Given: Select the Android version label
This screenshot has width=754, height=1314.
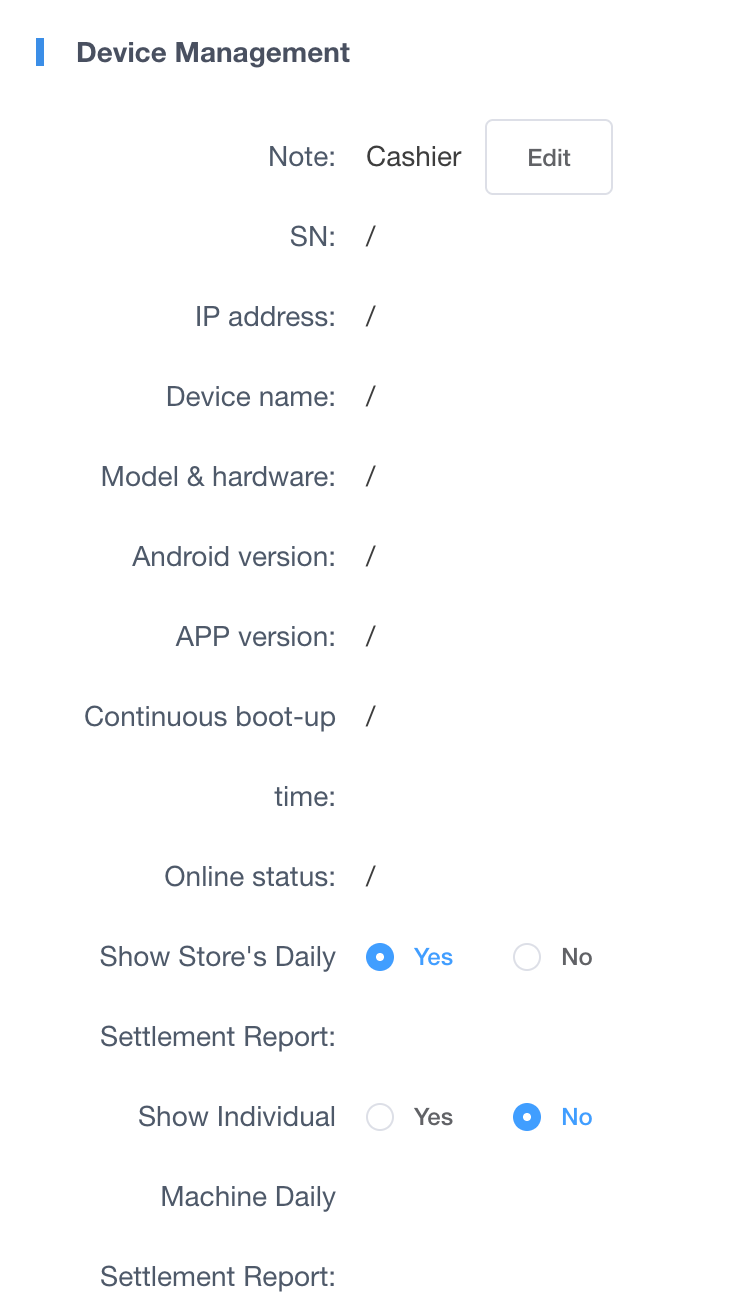Looking at the screenshot, I should pyautogui.click(x=234, y=557).
